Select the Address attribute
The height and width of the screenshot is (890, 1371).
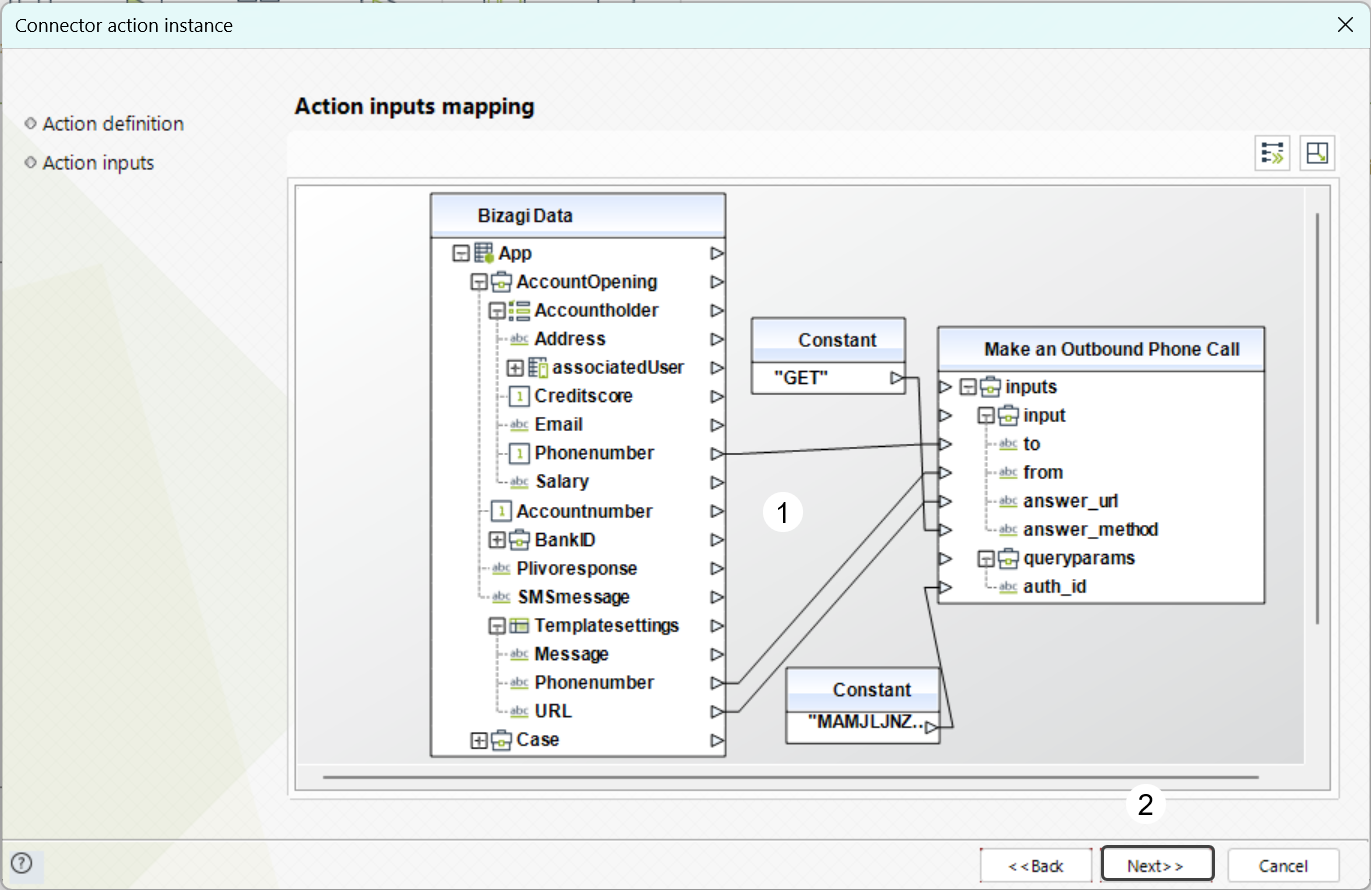(x=570, y=339)
